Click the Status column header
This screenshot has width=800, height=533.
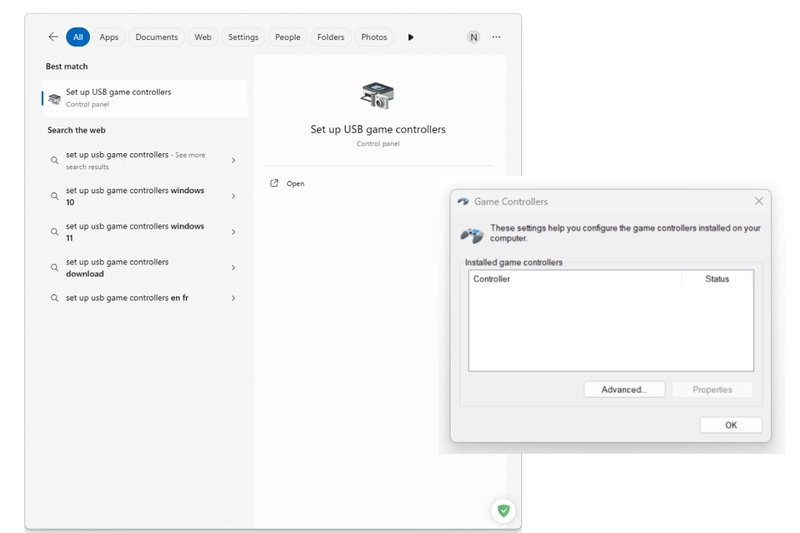pos(717,278)
